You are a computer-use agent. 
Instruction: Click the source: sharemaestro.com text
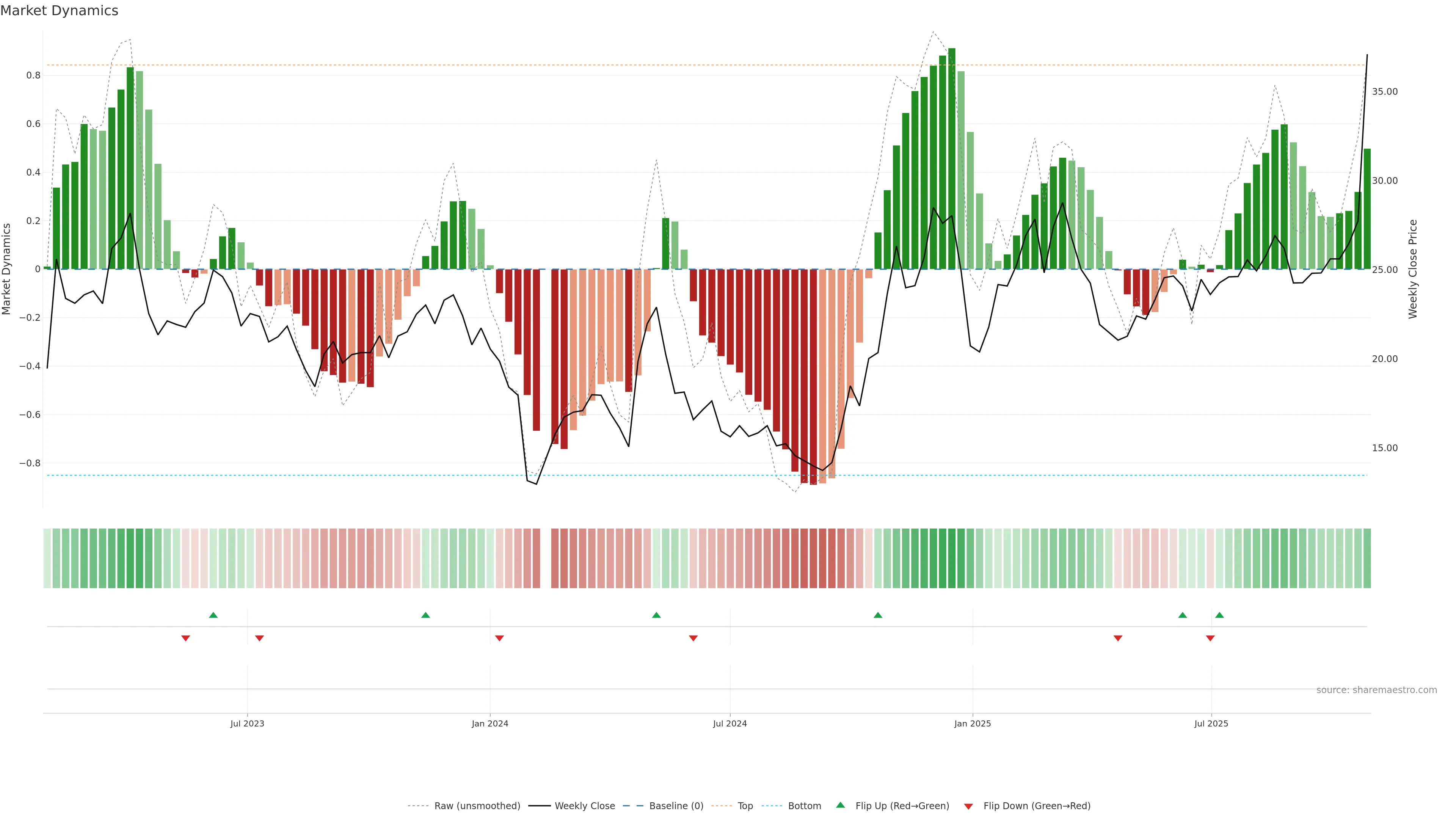1376,690
